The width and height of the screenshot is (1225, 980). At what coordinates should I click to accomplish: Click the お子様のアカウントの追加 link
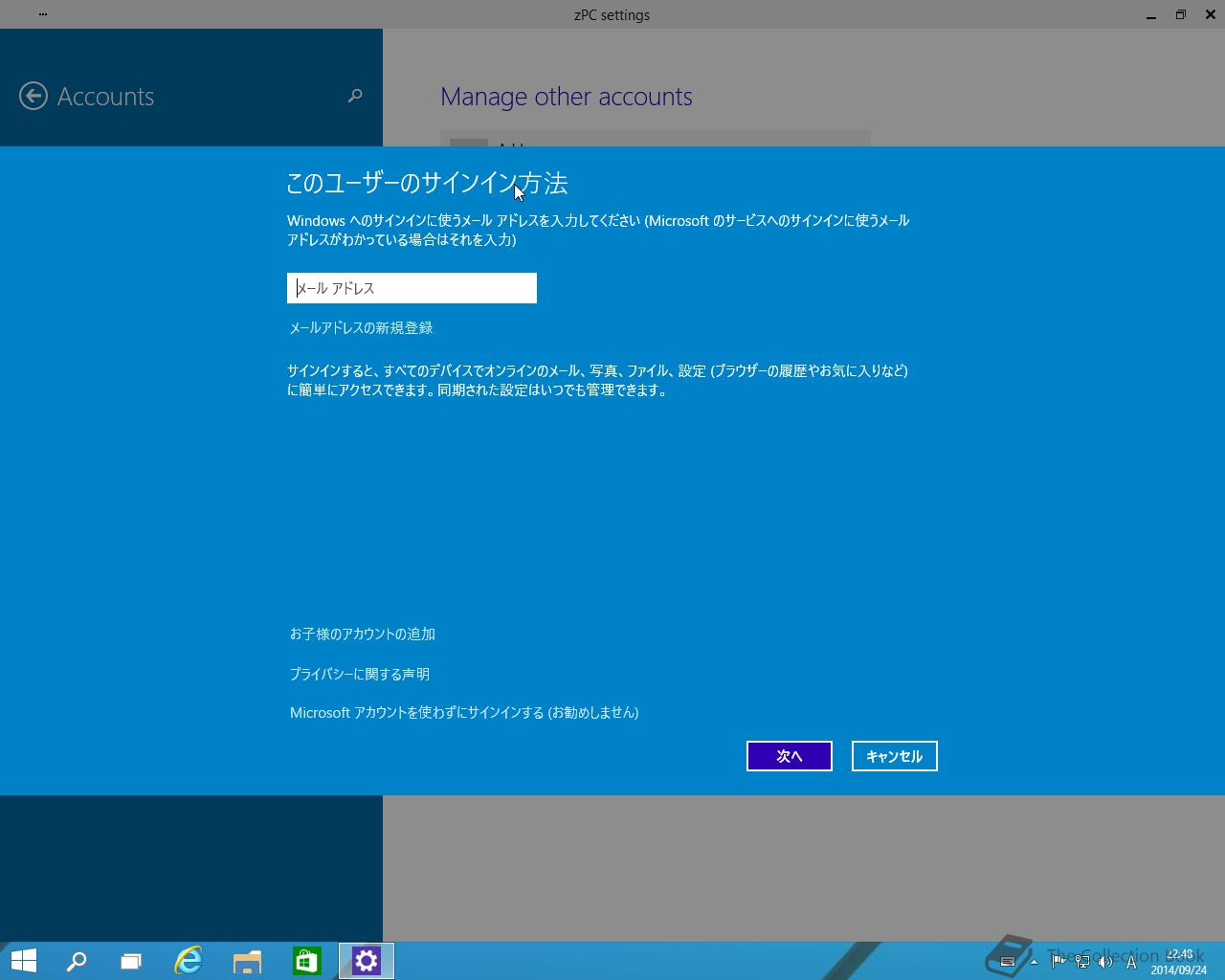tap(363, 634)
